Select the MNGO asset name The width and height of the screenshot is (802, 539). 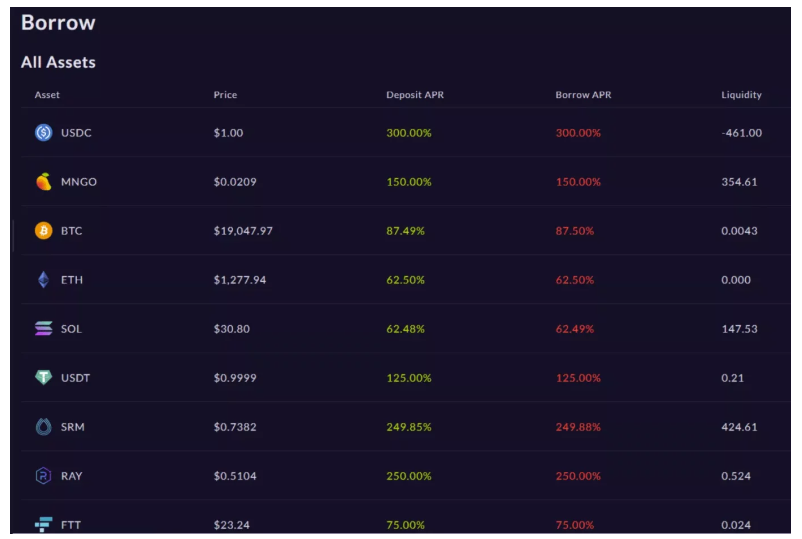coord(79,182)
